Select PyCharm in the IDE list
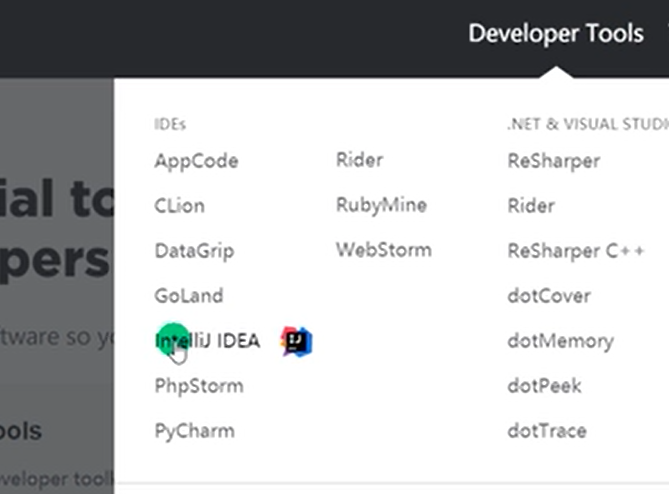The width and height of the screenshot is (669, 494). [x=195, y=431]
